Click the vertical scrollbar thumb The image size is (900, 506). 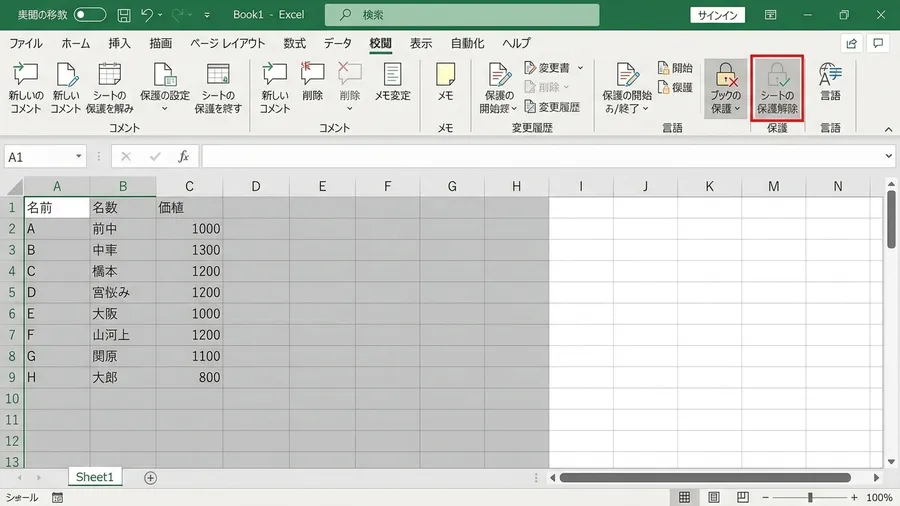[x=891, y=220]
